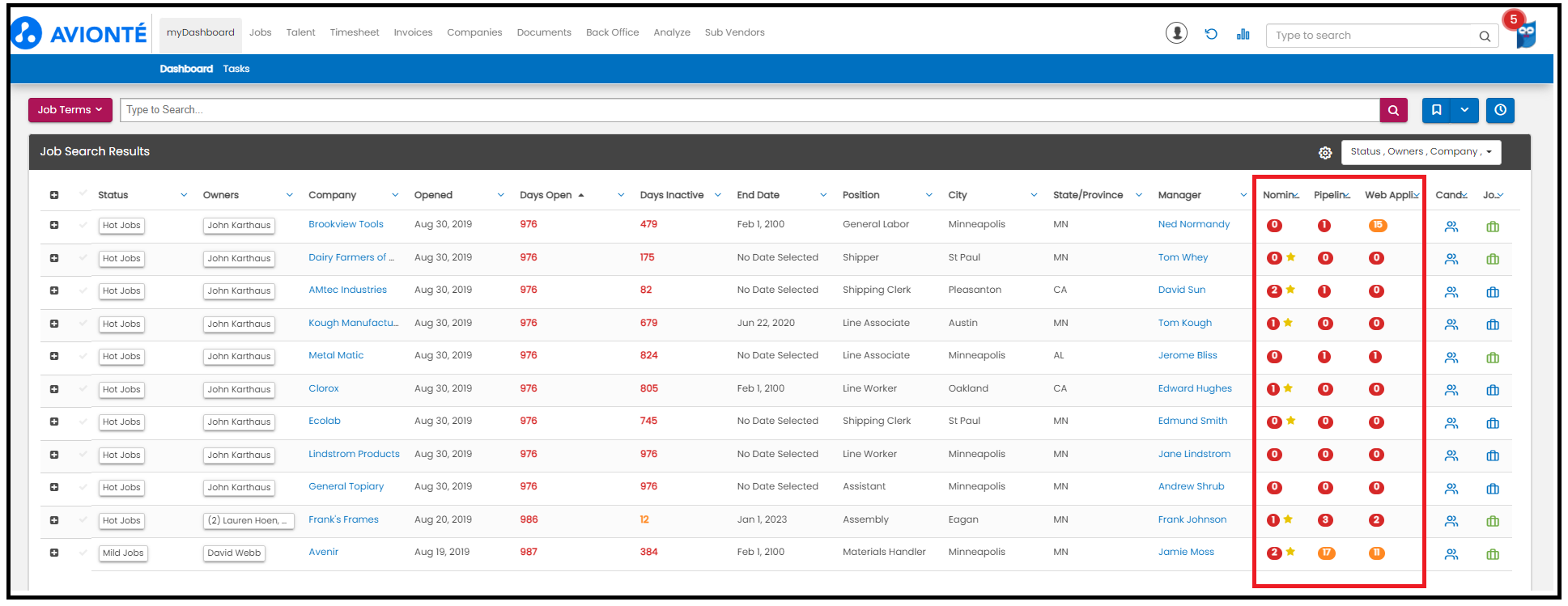The image size is (1568, 606).
Task: Open candidates icon for Avenir row
Action: point(1451,554)
